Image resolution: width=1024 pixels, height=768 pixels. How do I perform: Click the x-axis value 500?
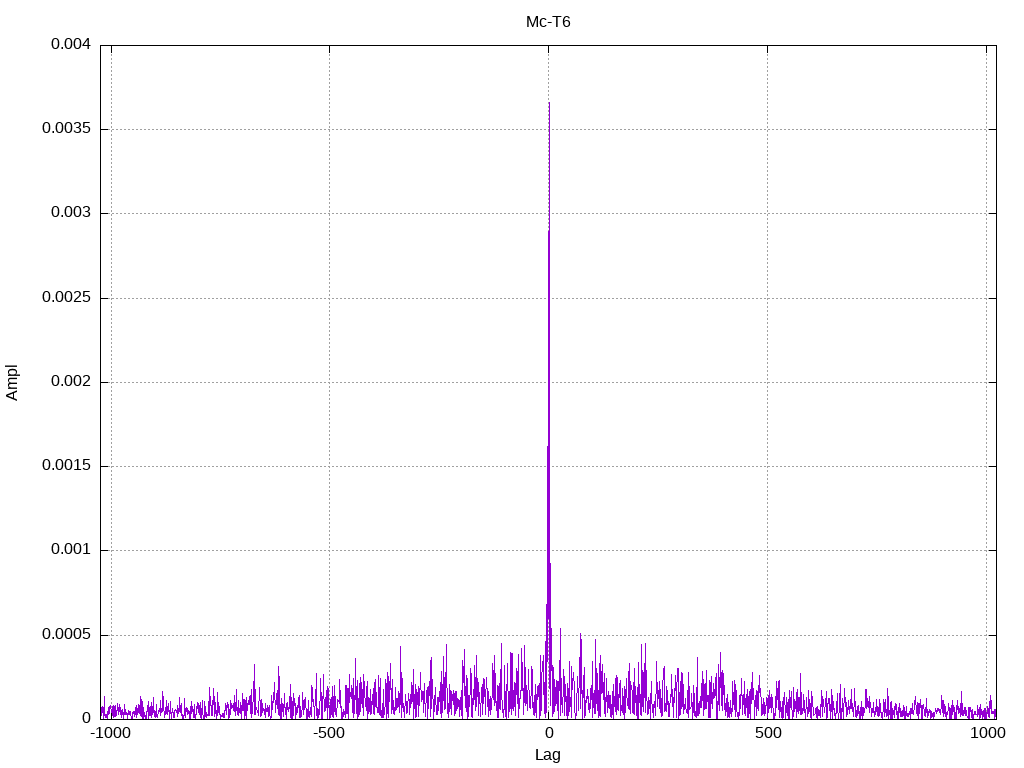768,733
